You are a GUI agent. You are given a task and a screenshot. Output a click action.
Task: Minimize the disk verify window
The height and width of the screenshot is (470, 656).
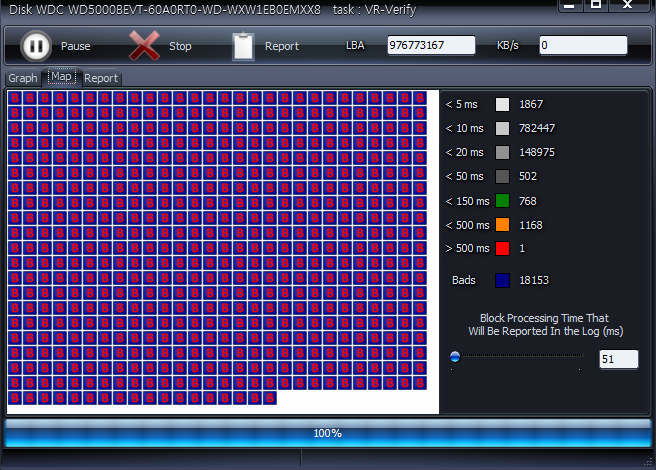click(x=569, y=5)
